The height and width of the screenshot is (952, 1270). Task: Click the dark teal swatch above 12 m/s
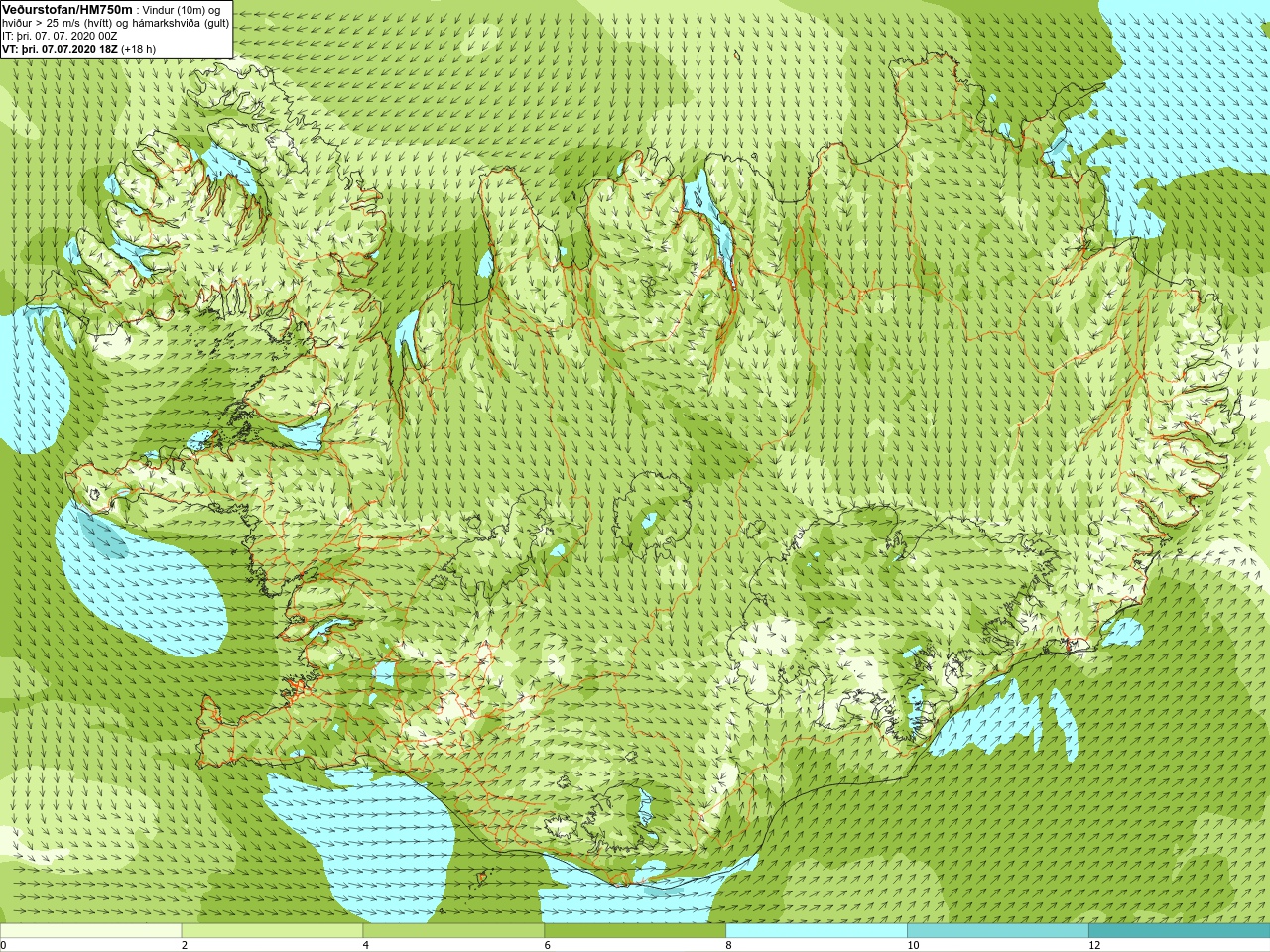tap(1180, 931)
